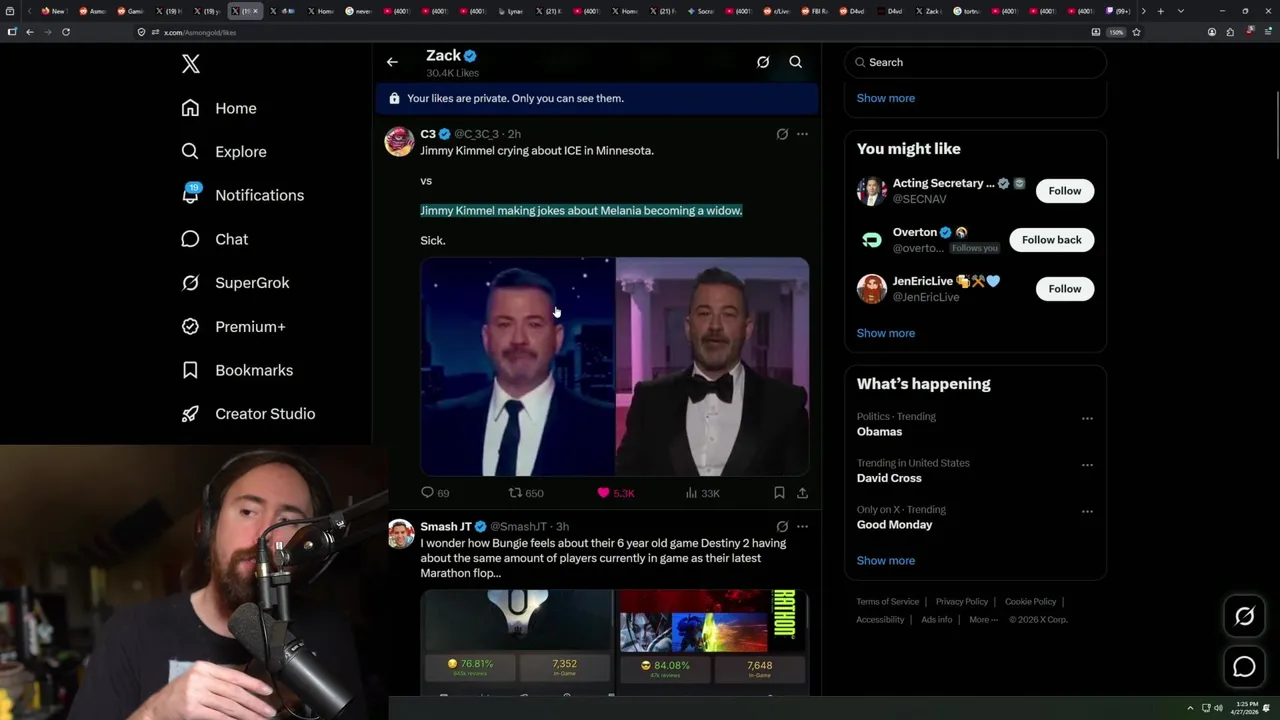Viewport: 1280px width, 720px height.
Task: Open more options for Good Monday trend
Action: pos(1087,512)
